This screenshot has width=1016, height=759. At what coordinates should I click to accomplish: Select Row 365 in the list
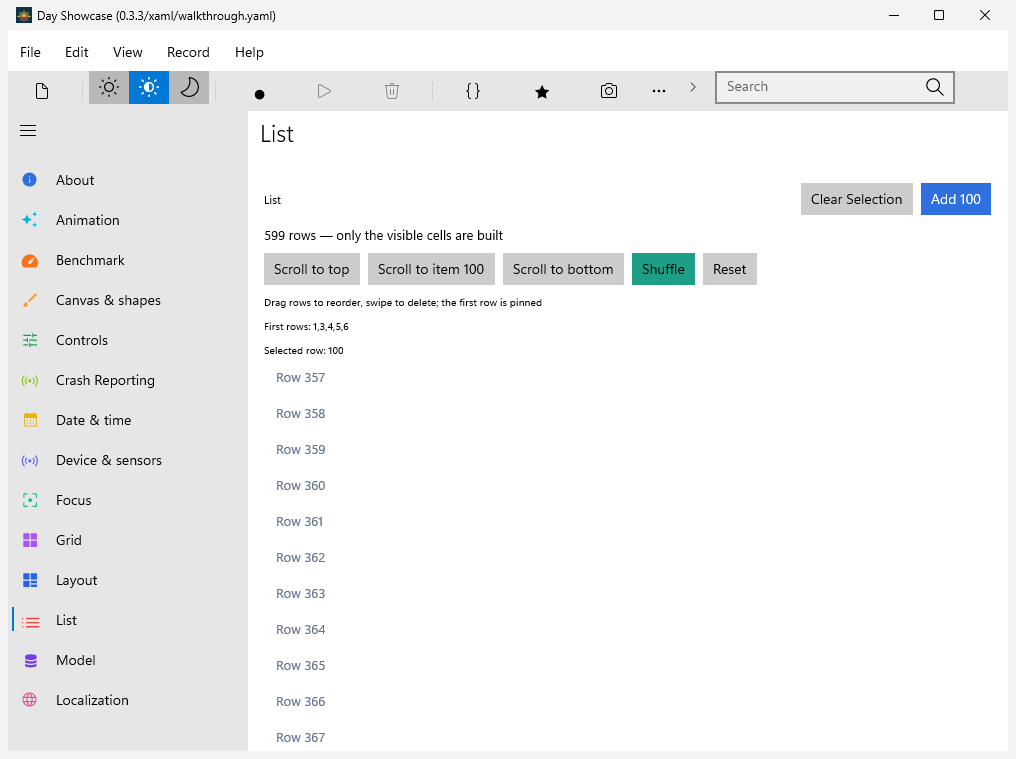[x=628, y=666]
